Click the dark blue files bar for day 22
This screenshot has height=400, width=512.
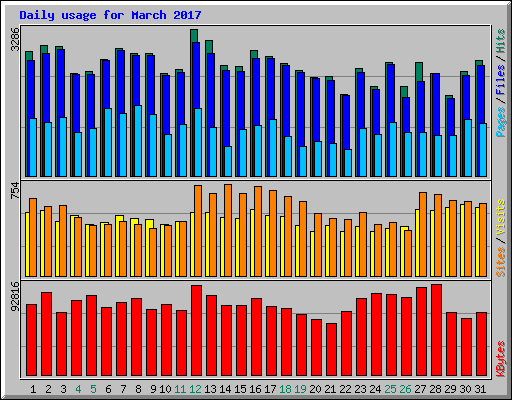(346, 122)
